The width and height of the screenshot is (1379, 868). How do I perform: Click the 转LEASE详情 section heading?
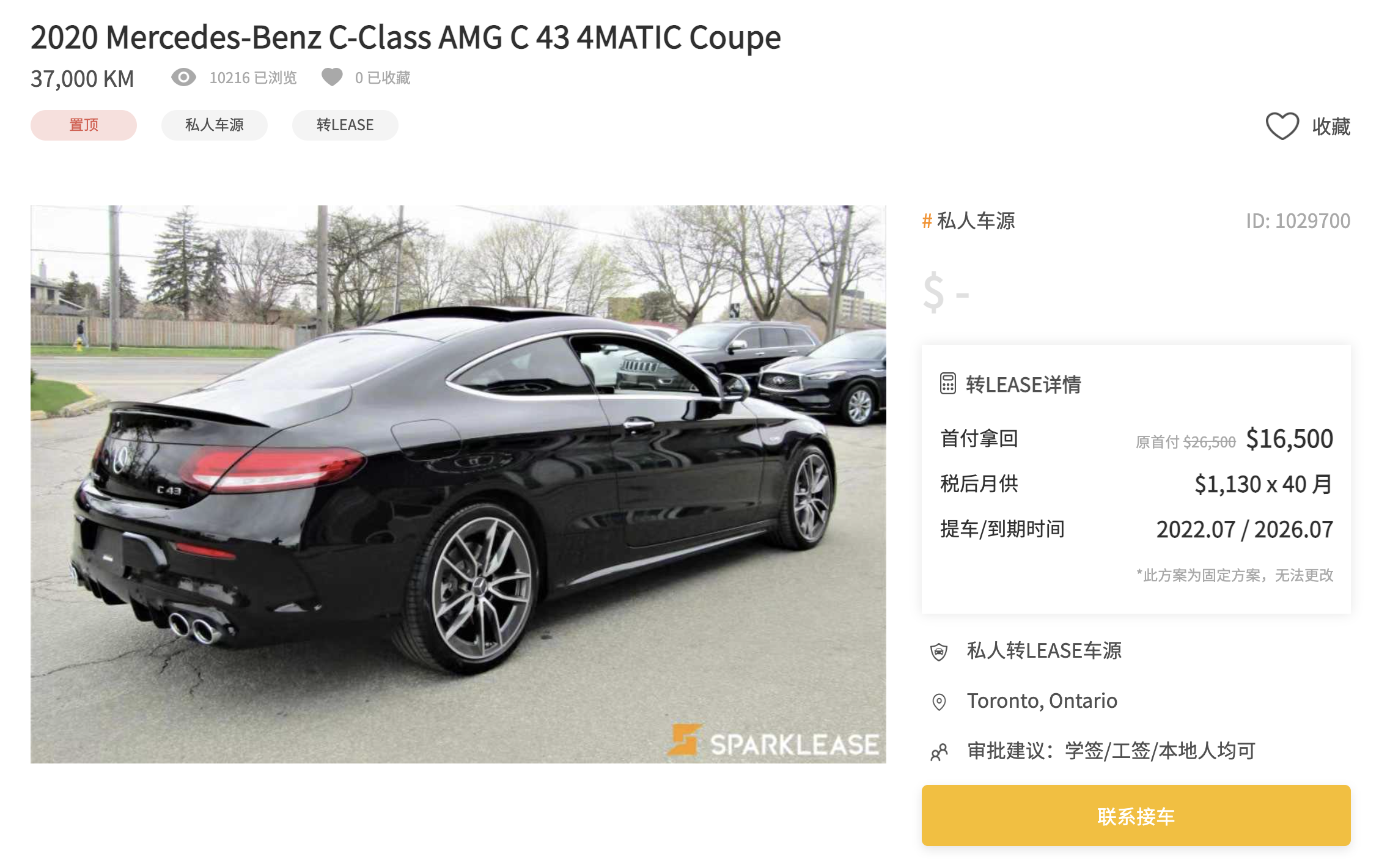[1023, 384]
